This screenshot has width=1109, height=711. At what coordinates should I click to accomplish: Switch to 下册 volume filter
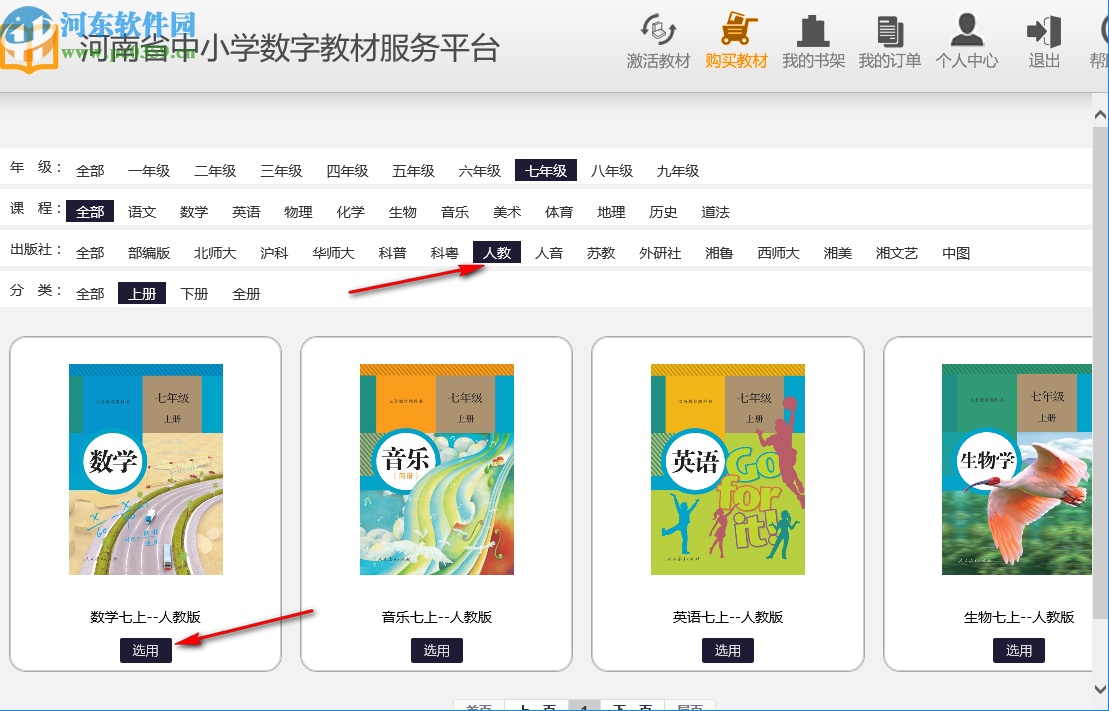[x=193, y=293]
